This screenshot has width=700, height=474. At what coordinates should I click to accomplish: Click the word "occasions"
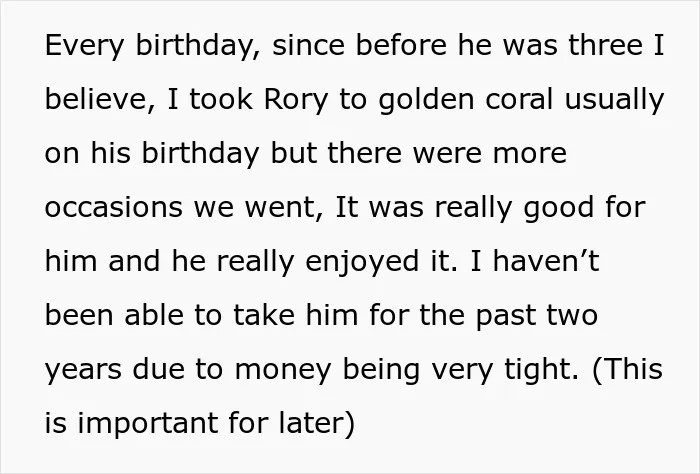pos(114,207)
